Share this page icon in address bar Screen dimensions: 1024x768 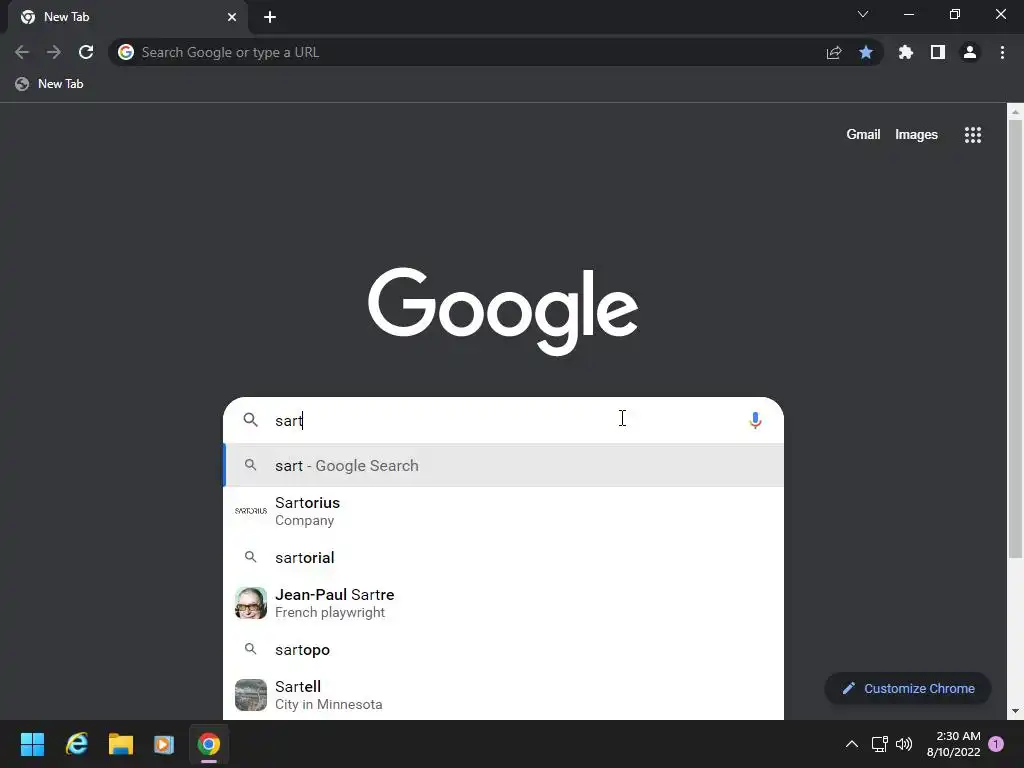click(x=834, y=52)
